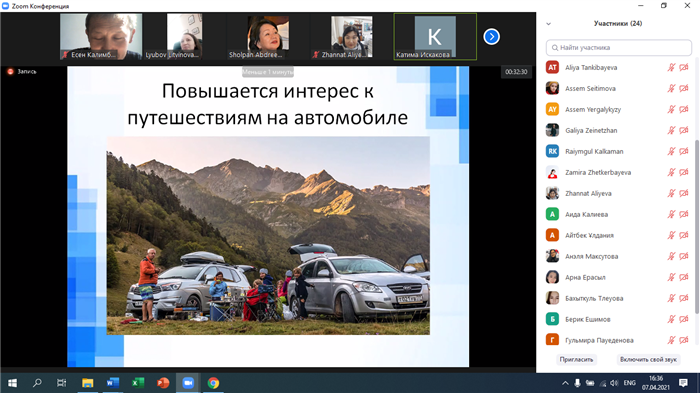Switch to Excel in taskbar

coord(138,383)
